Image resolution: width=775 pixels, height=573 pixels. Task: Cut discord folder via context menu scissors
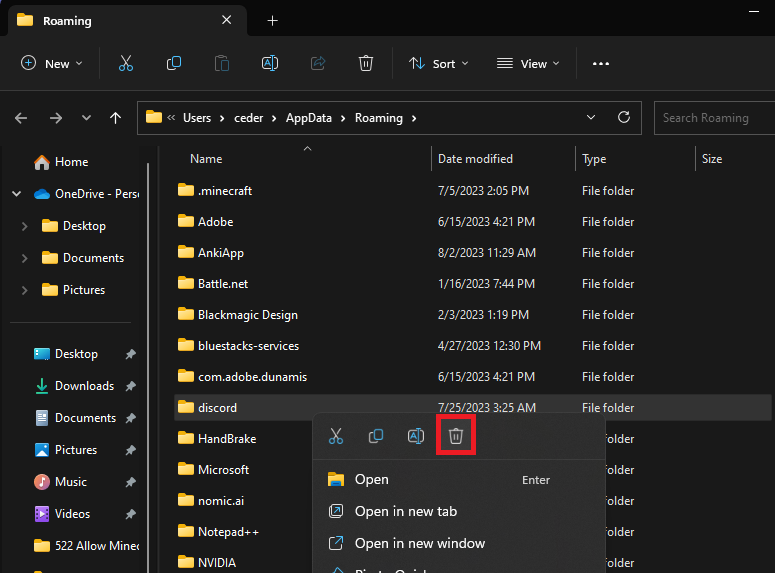point(336,436)
